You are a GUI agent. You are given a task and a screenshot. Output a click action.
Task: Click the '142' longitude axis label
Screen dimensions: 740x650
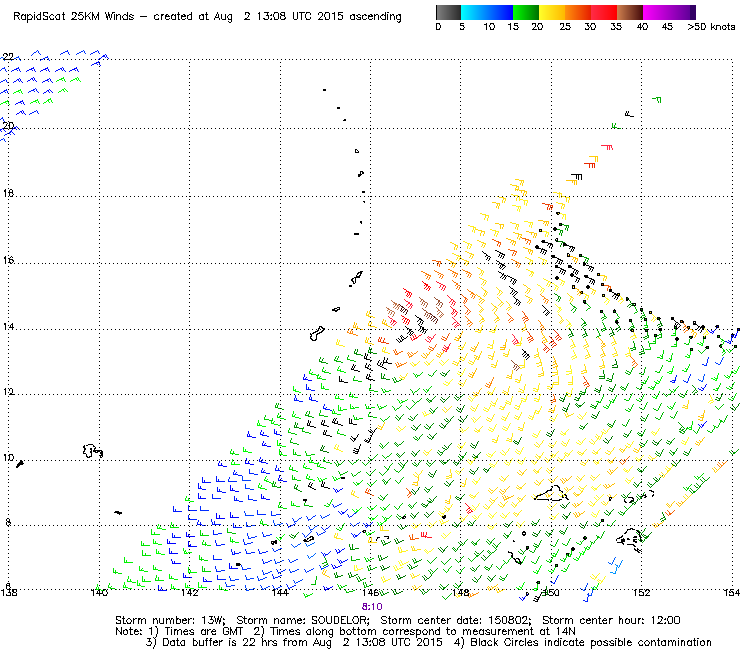189,592
